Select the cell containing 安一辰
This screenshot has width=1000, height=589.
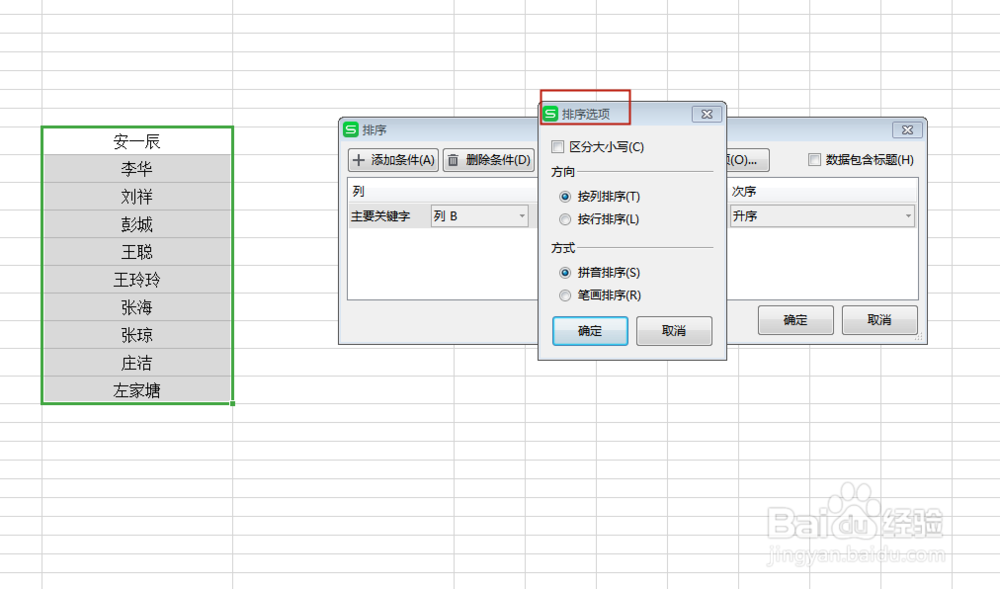click(x=136, y=140)
